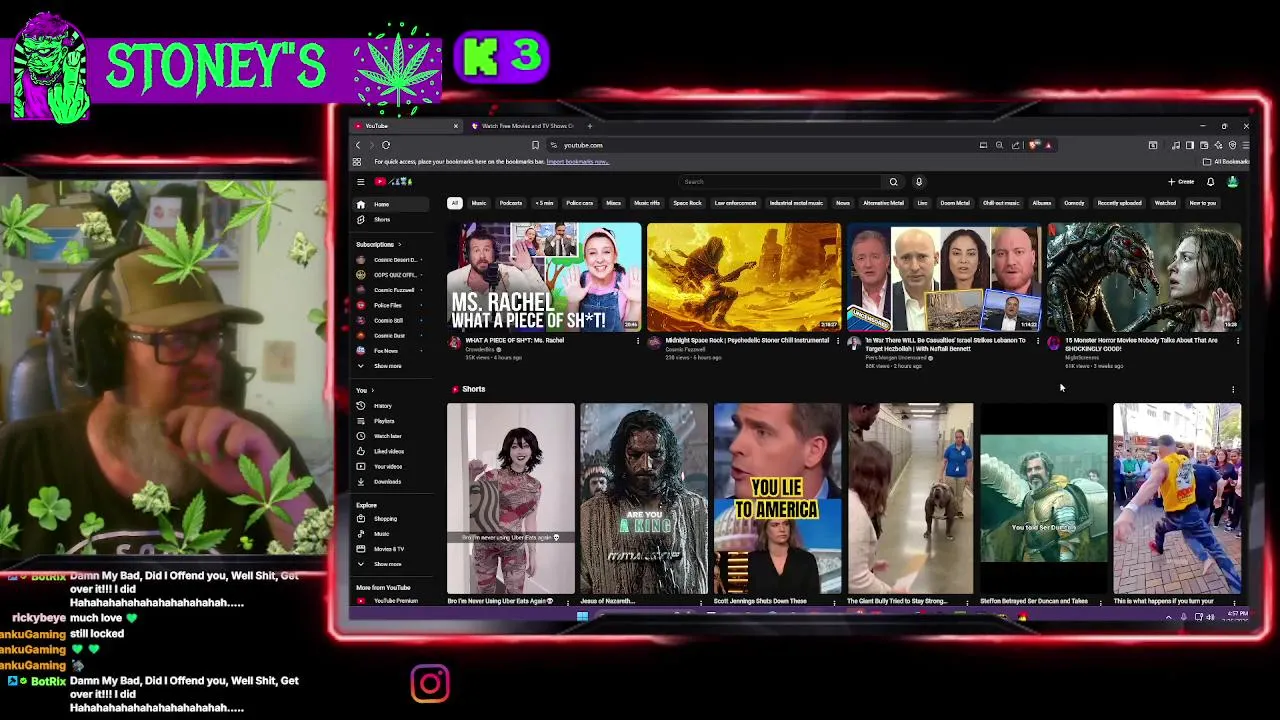Viewport: 1280px width, 720px height.
Task: Open the All Bookmarks folder
Action: pos(1228,162)
